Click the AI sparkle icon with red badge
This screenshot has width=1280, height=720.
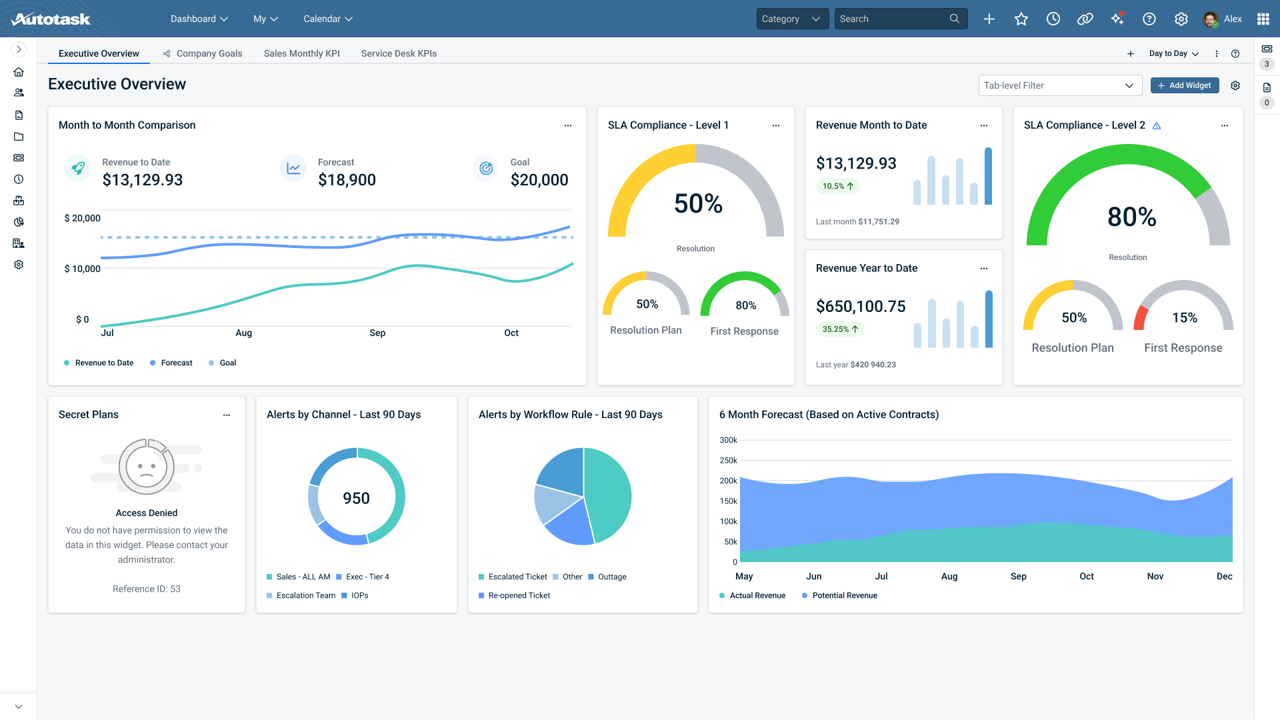pyautogui.click(x=1117, y=18)
